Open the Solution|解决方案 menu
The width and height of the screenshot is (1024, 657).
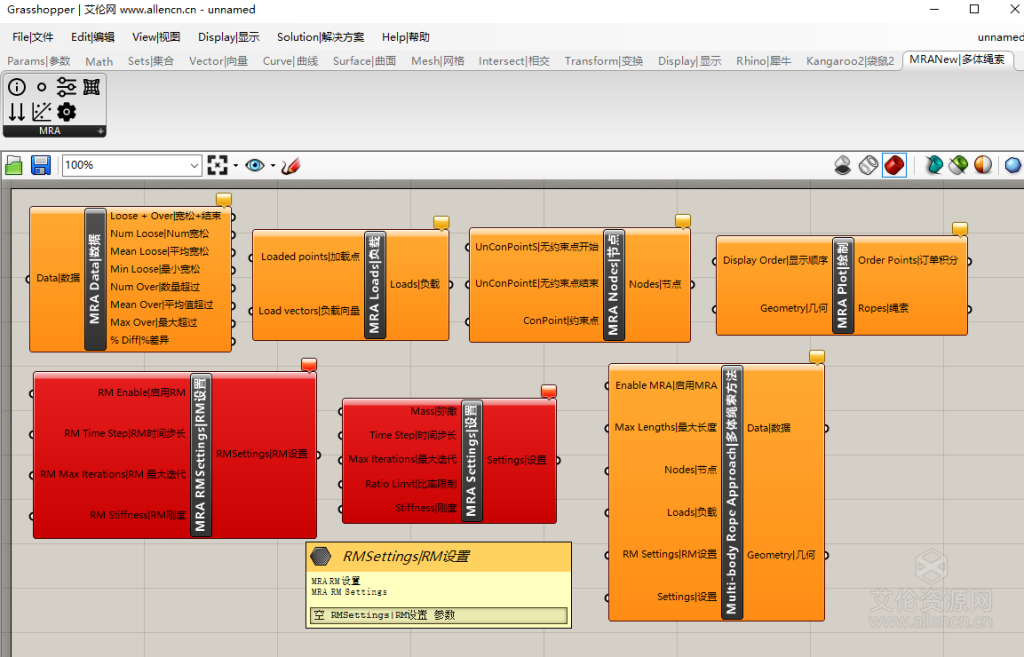[321, 37]
